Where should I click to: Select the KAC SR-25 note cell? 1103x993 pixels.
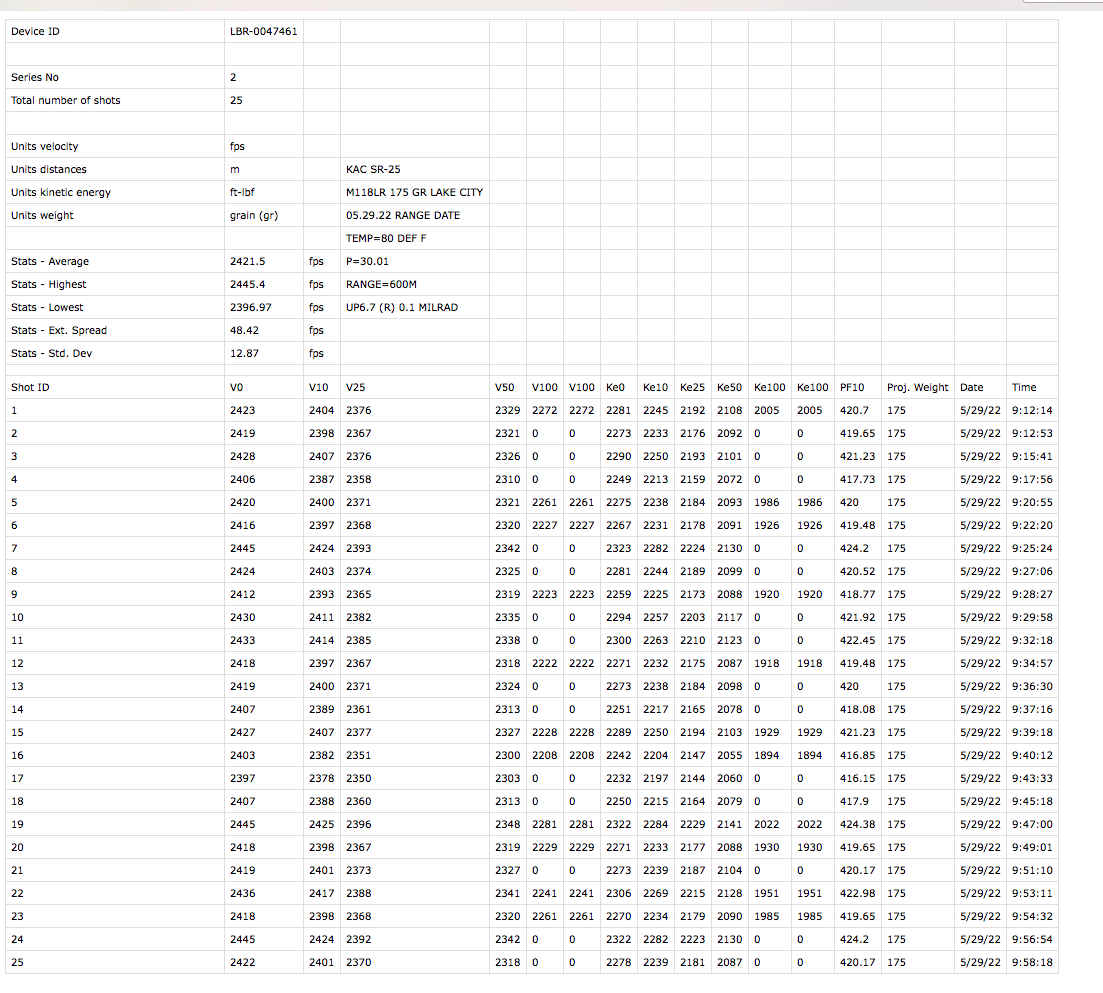373,169
